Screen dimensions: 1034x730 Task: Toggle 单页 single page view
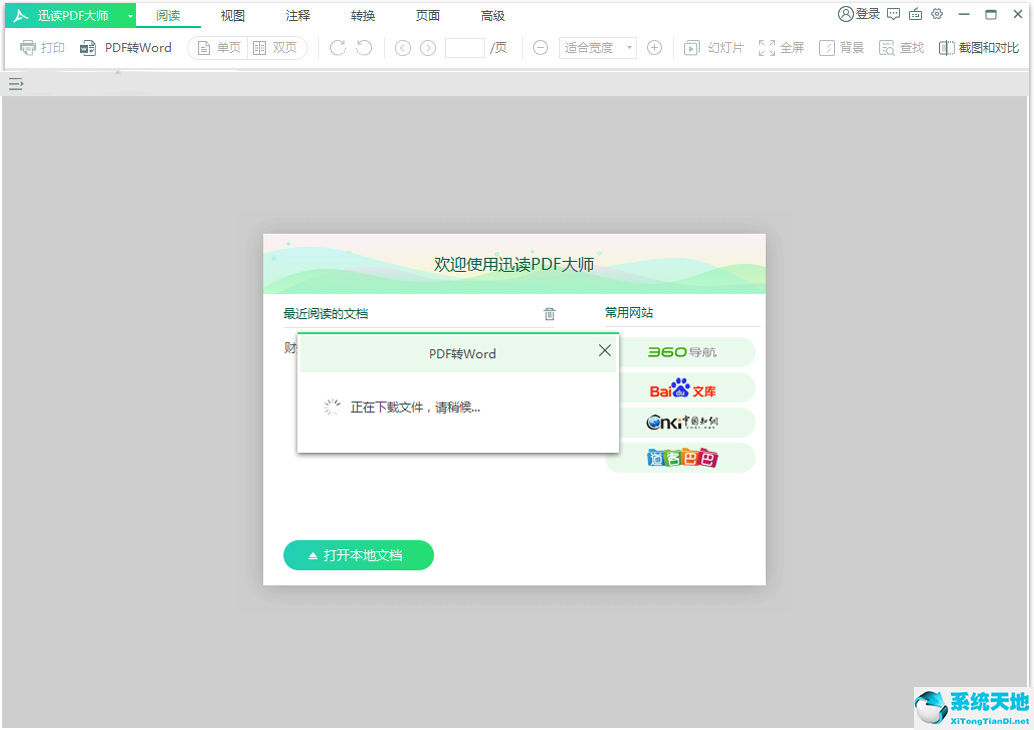point(217,47)
